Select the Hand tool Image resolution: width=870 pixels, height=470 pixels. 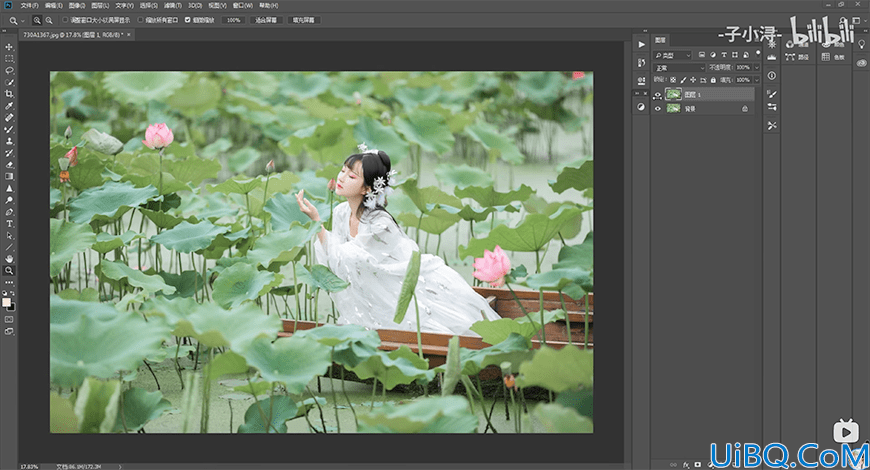(x=9, y=259)
